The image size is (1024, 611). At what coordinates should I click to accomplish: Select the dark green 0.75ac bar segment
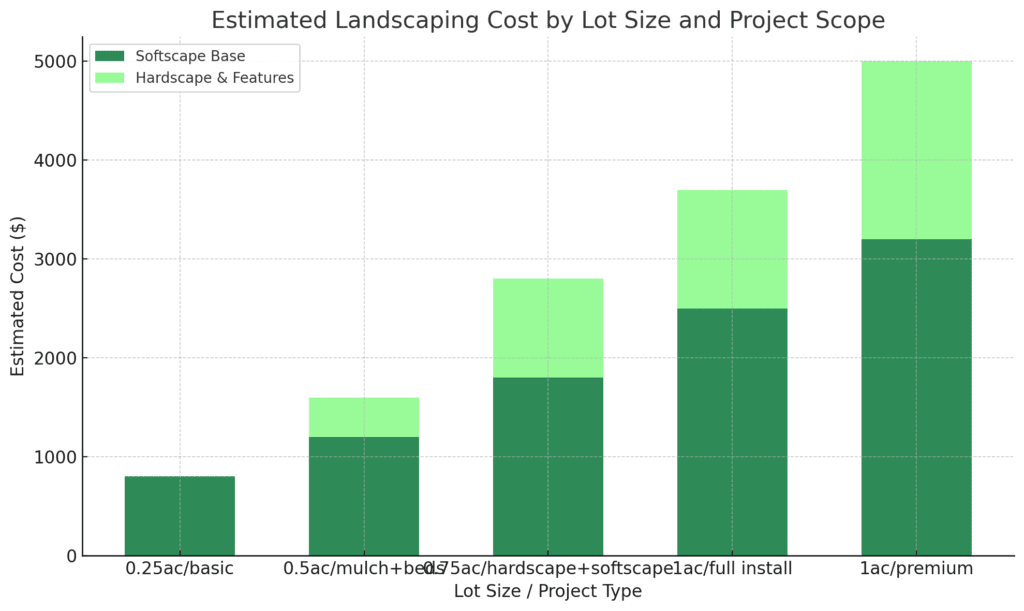click(548, 466)
